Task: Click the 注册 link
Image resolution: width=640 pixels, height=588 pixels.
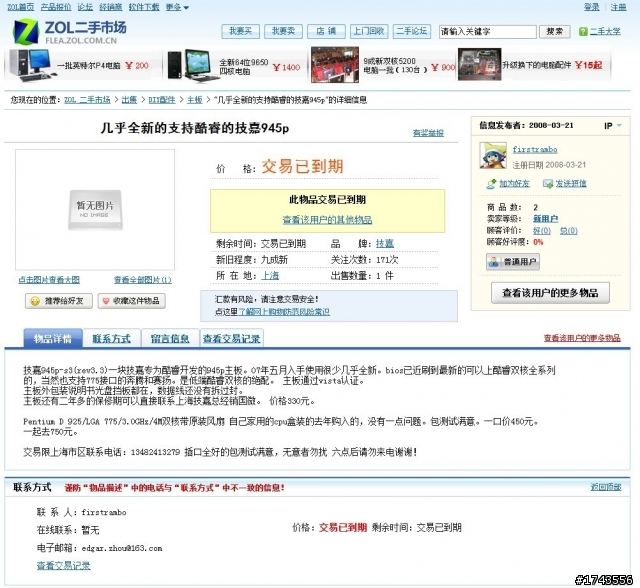Action: 618,7
